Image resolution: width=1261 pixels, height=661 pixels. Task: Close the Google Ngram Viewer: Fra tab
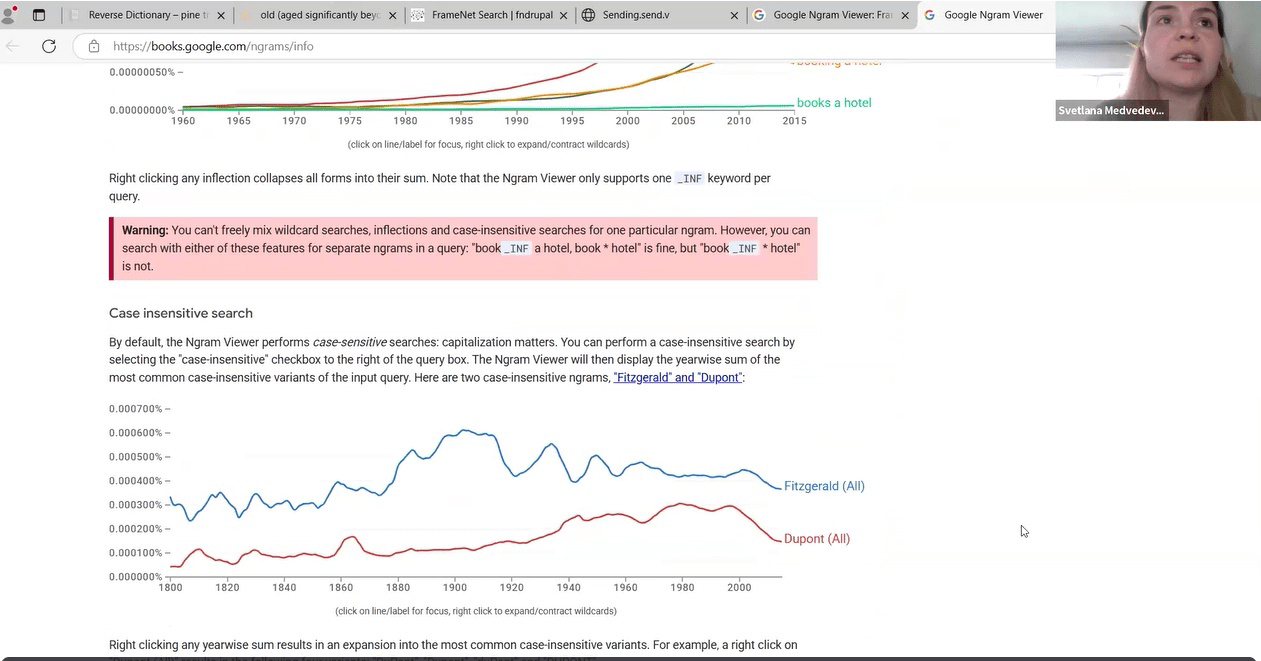(x=905, y=16)
